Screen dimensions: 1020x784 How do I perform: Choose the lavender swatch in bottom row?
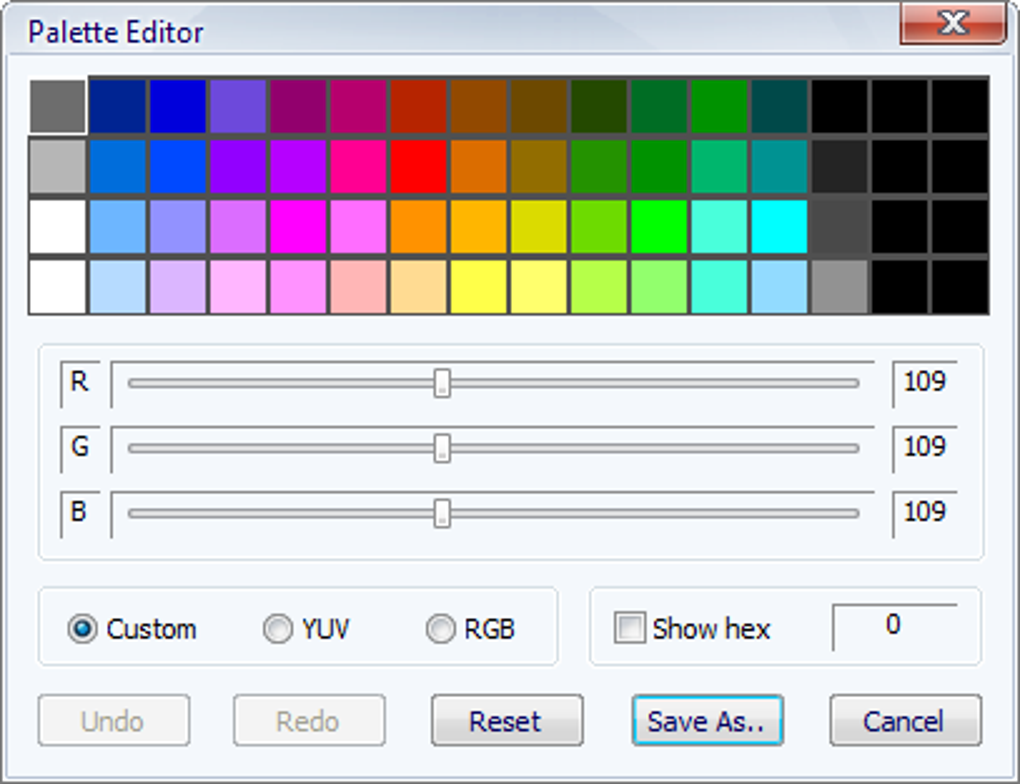[x=178, y=287]
